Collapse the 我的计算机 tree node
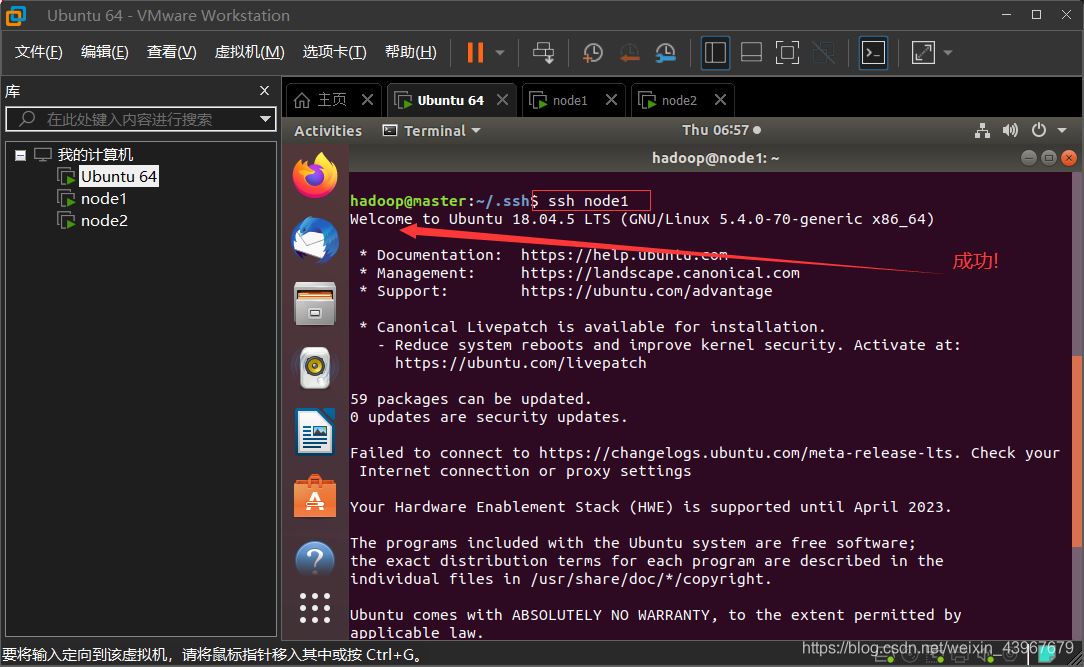 pyautogui.click(x=20, y=155)
